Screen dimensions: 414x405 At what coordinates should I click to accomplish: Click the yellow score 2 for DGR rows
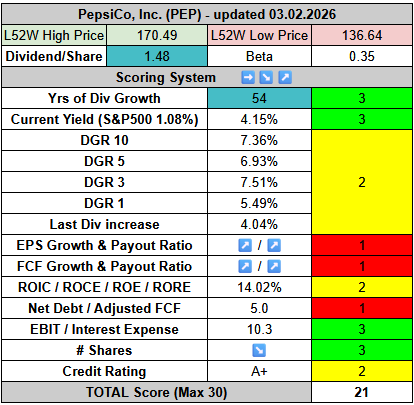(x=362, y=182)
